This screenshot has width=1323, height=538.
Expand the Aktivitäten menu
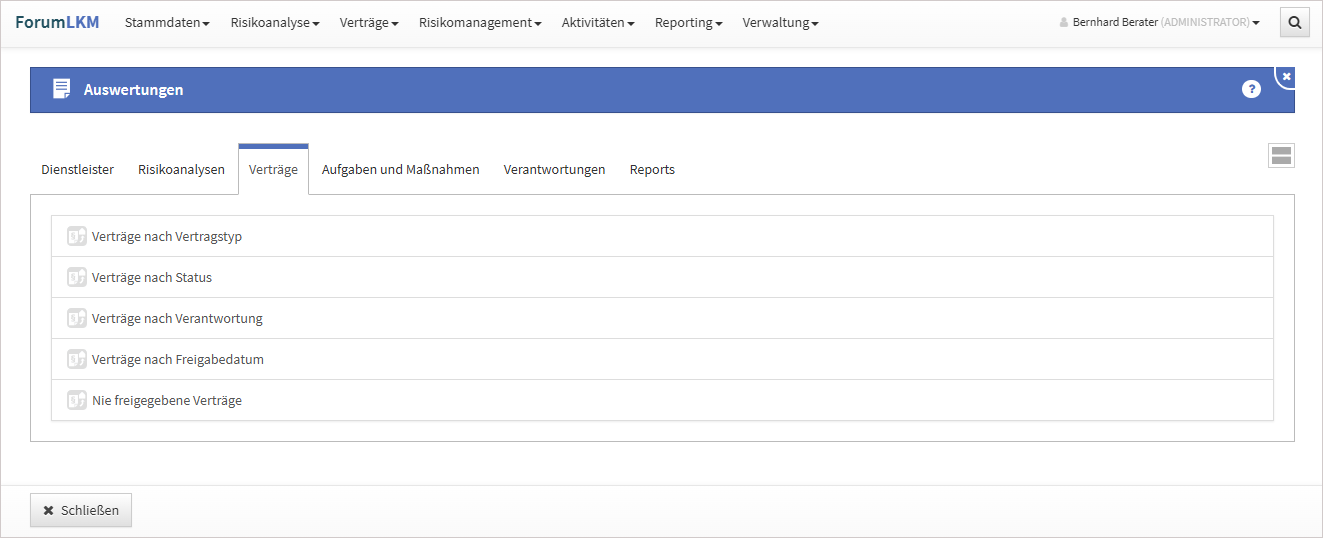[x=598, y=22]
